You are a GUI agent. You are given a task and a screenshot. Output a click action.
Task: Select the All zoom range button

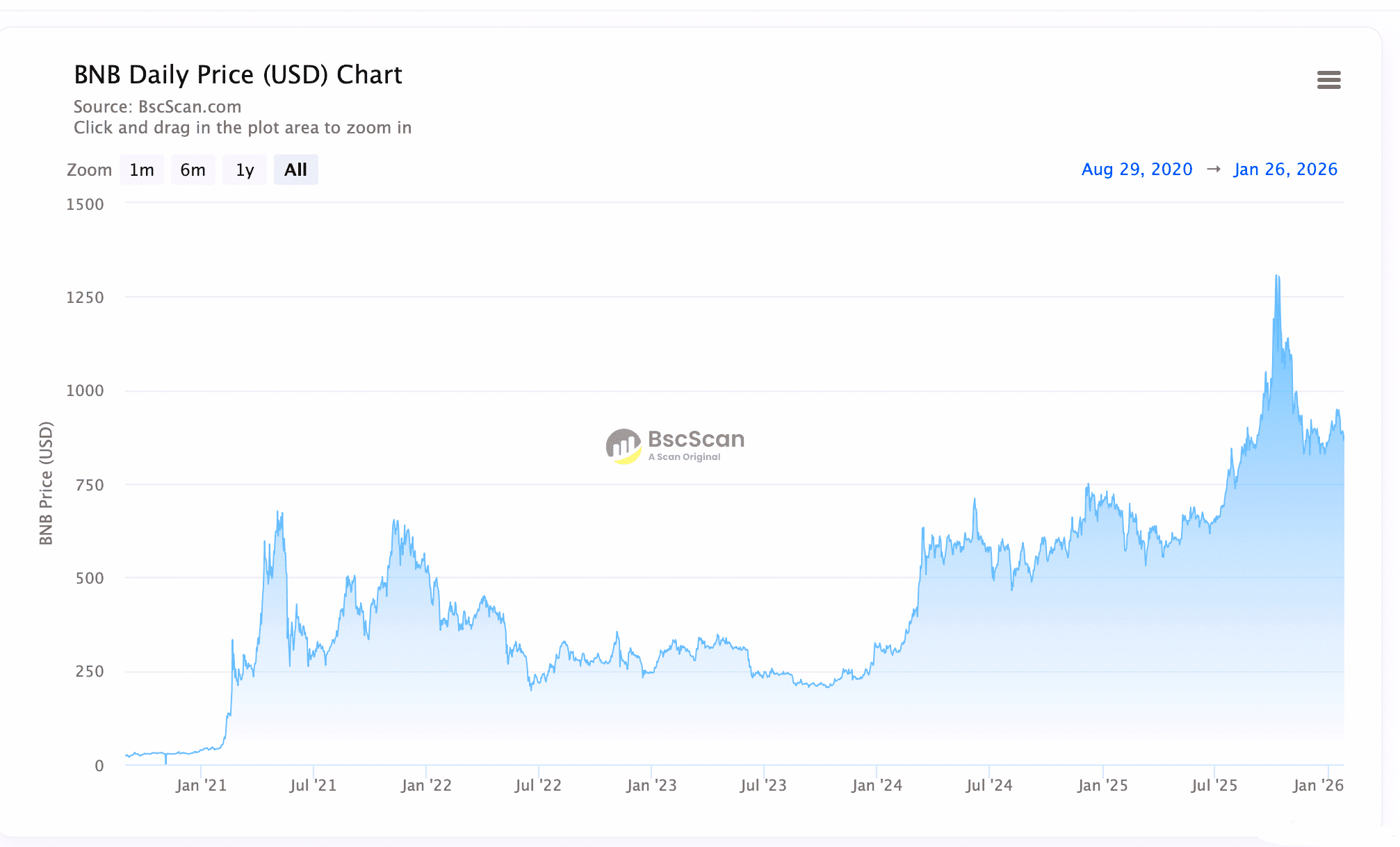click(x=295, y=170)
